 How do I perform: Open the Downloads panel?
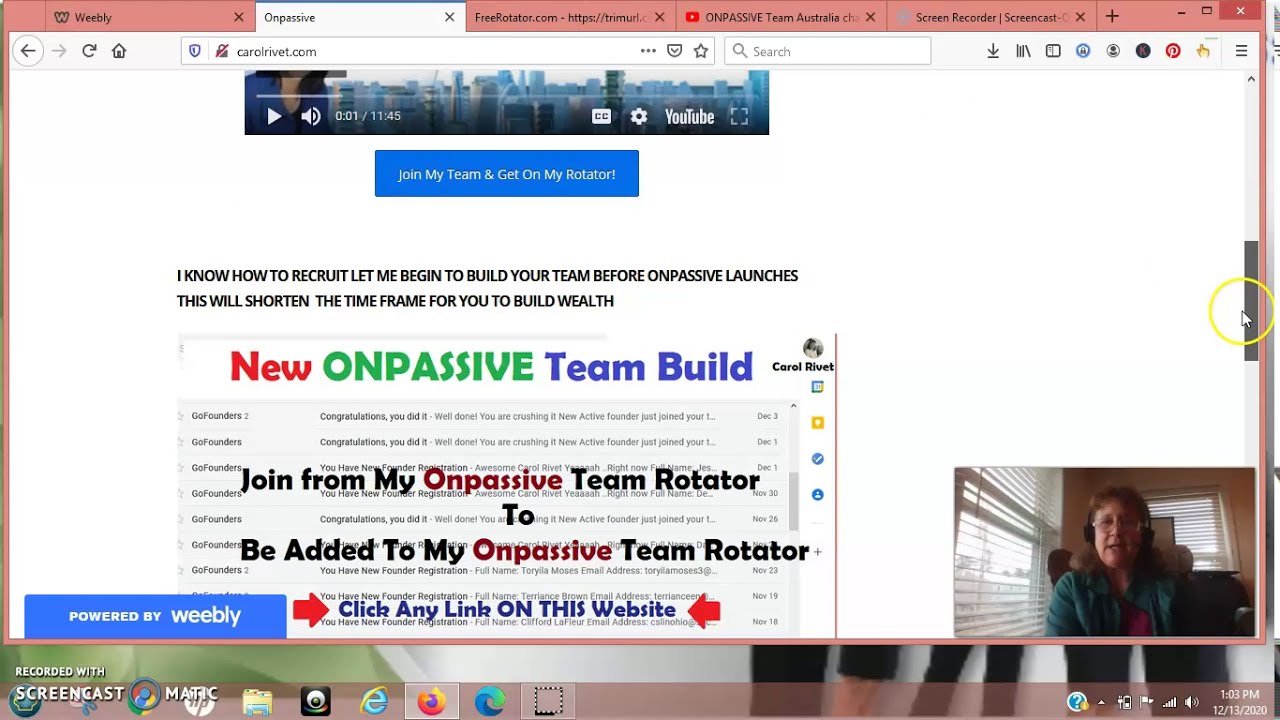(993, 51)
